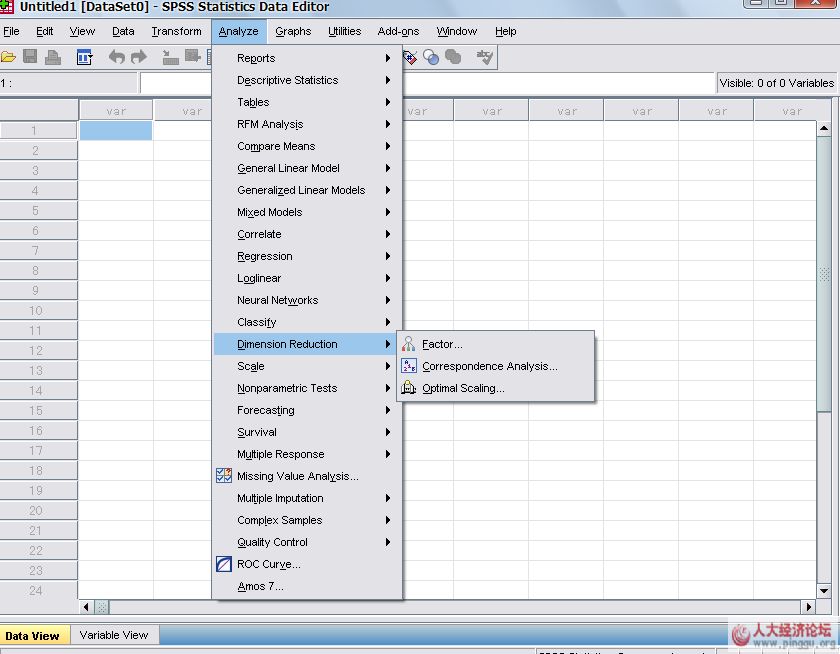This screenshot has height=654, width=840.
Task: Click the Print toolbar icon
Action: click(52, 57)
